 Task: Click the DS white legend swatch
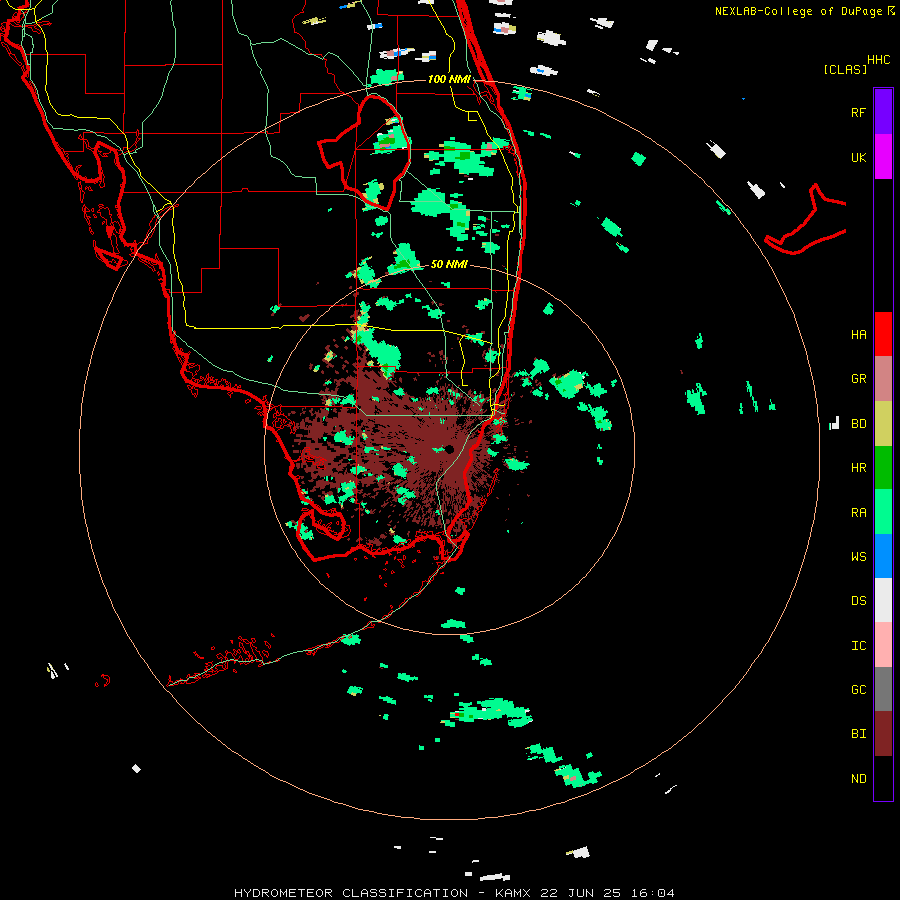click(883, 600)
